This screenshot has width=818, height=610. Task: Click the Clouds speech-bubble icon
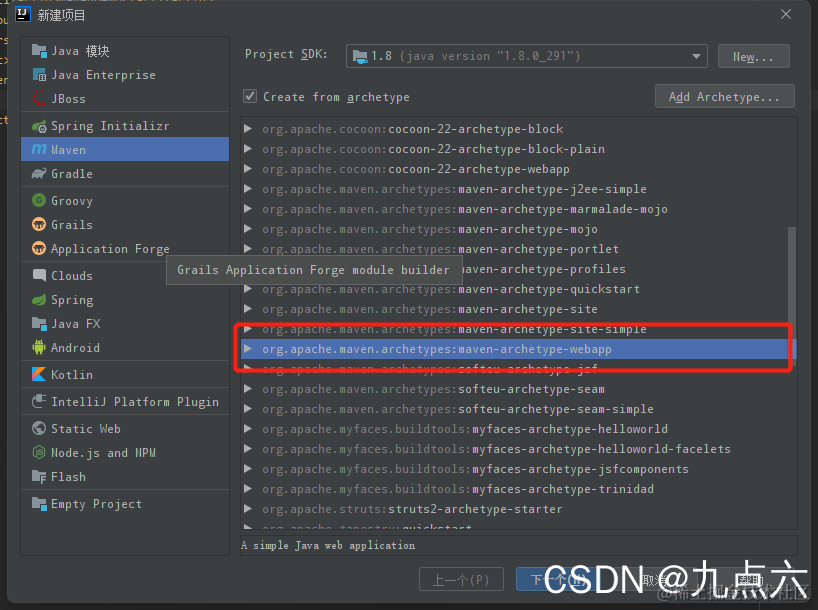tap(39, 276)
